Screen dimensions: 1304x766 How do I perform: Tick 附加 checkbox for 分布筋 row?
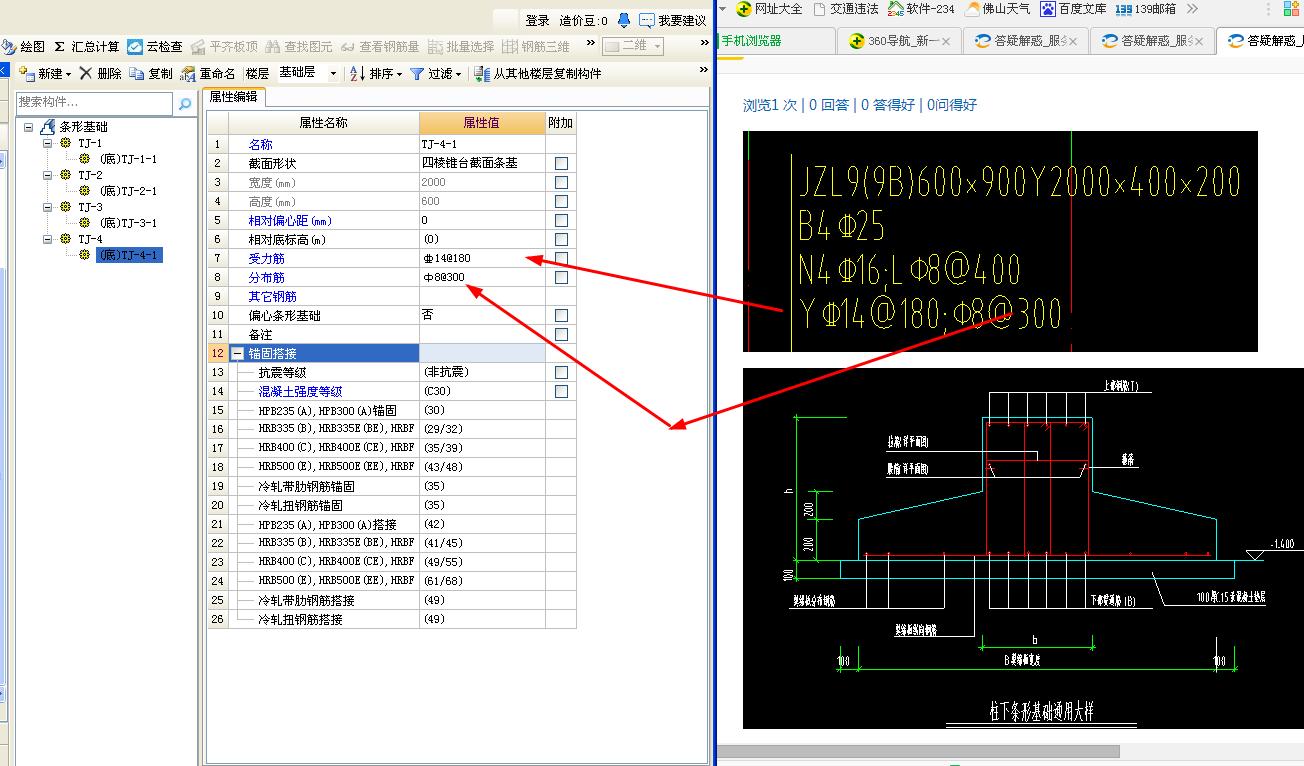pyautogui.click(x=561, y=277)
